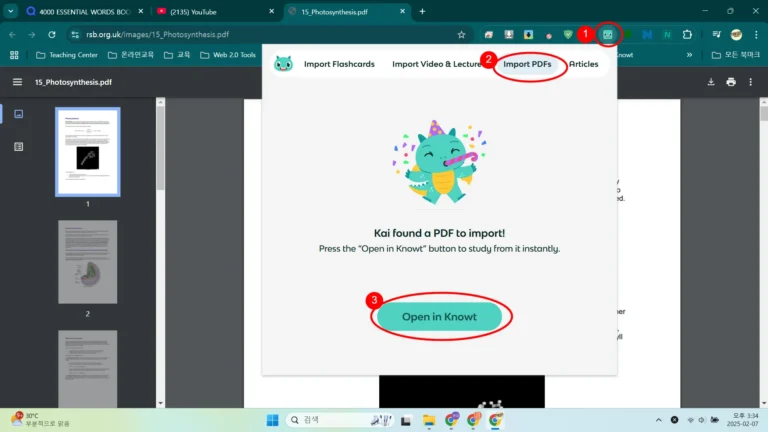Select the Articles tab in Knowt popup
Screen dimensions: 768x432
583,64
